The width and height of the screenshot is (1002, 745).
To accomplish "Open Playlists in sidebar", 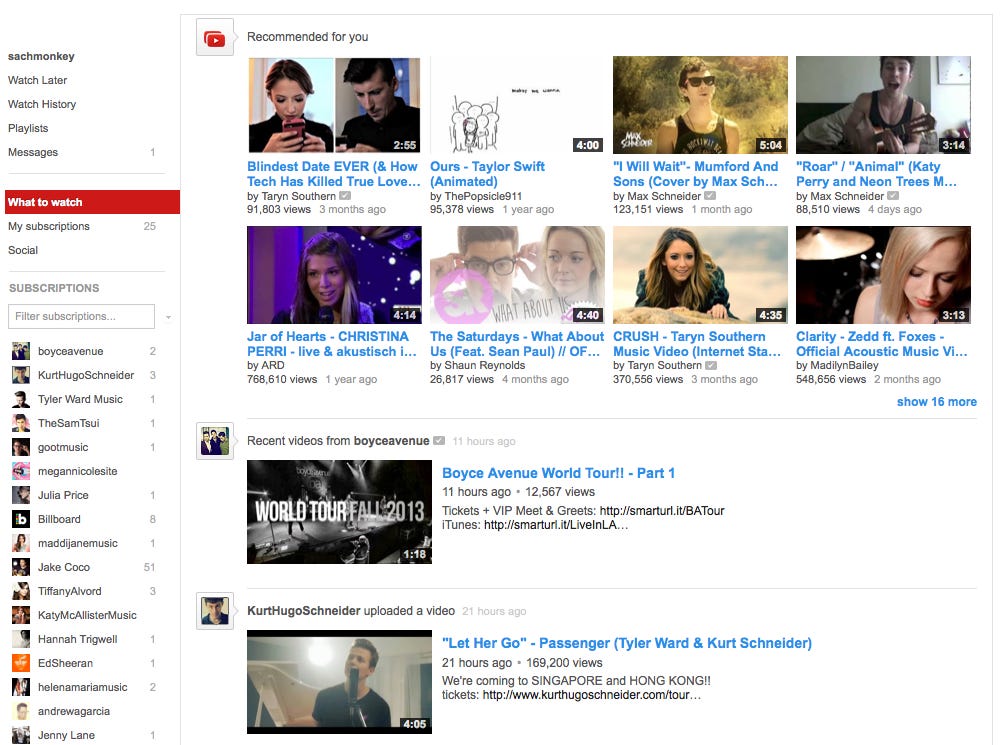I will click(x=27, y=128).
